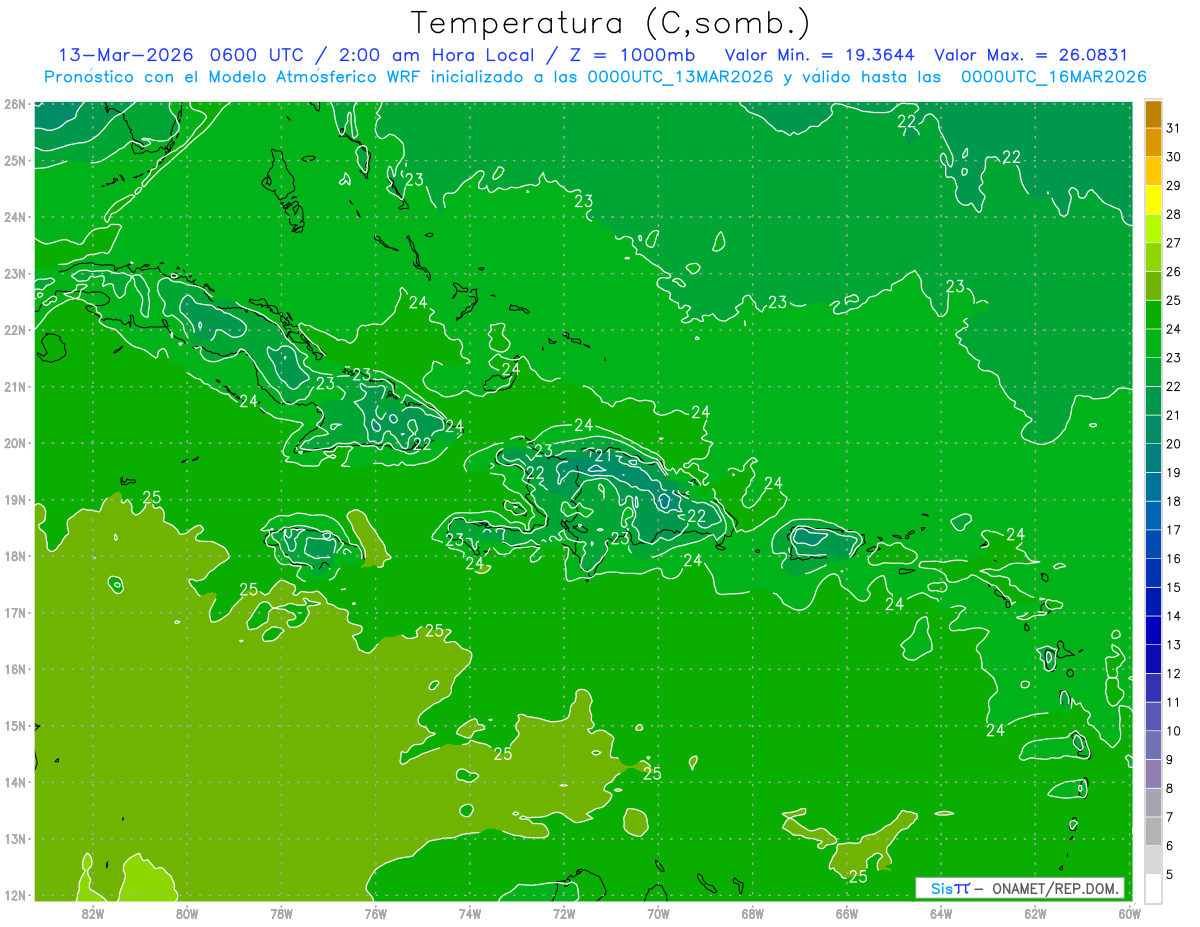Image resolution: width=1200 pixels, height=927 pixels.
Task: Click the '16N' latitude axis label
Action: pos(15,669)
